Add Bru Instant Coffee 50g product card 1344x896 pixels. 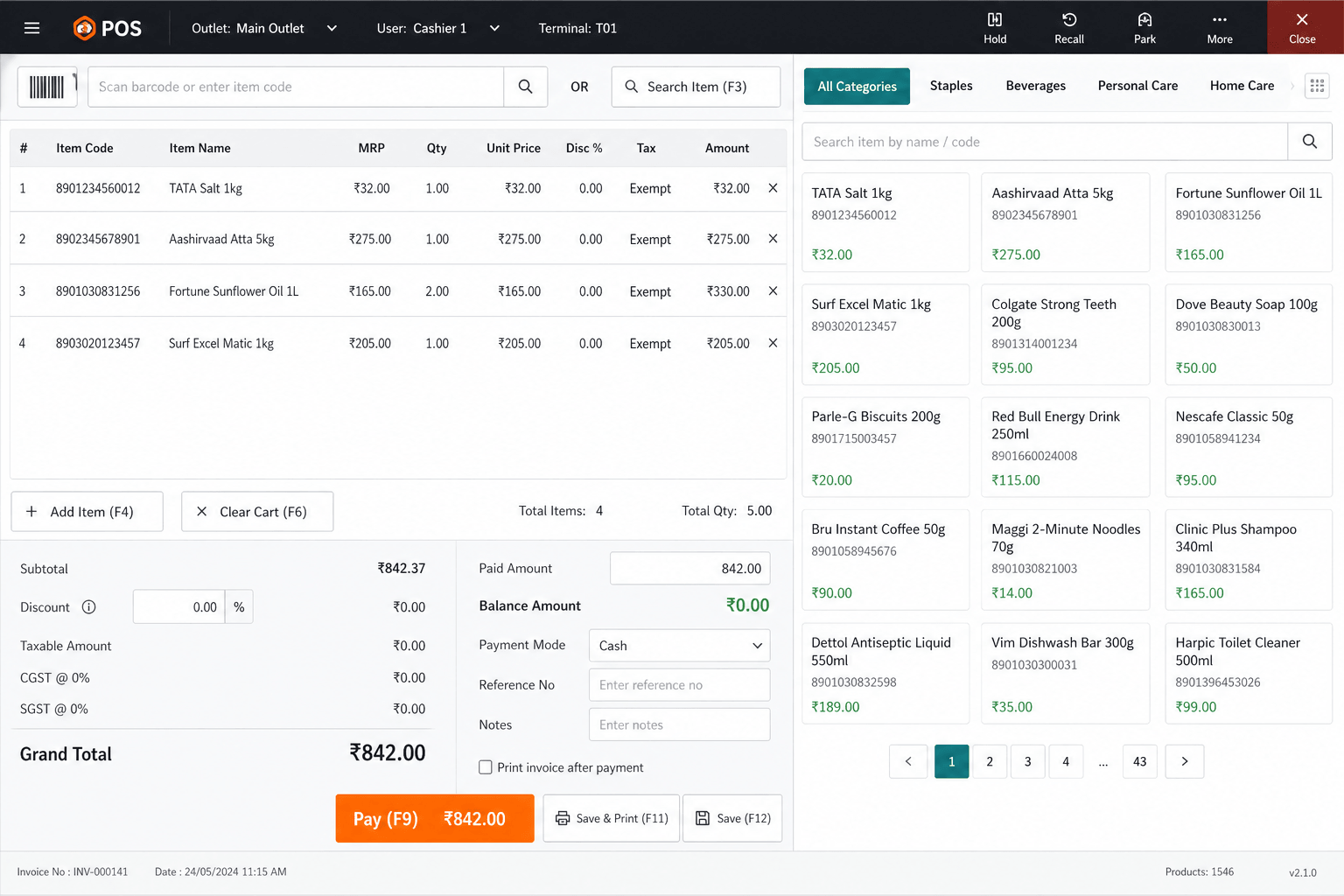tap(885, 560)
